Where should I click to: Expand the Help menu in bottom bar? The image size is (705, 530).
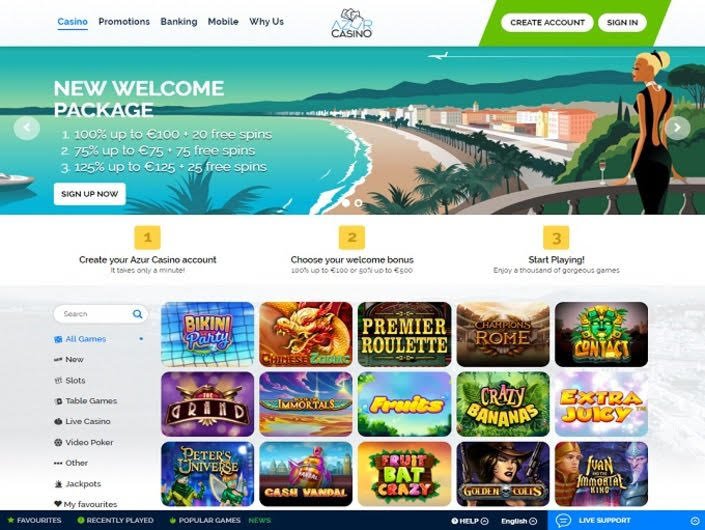pyautogui.click(x=469, y=521)
